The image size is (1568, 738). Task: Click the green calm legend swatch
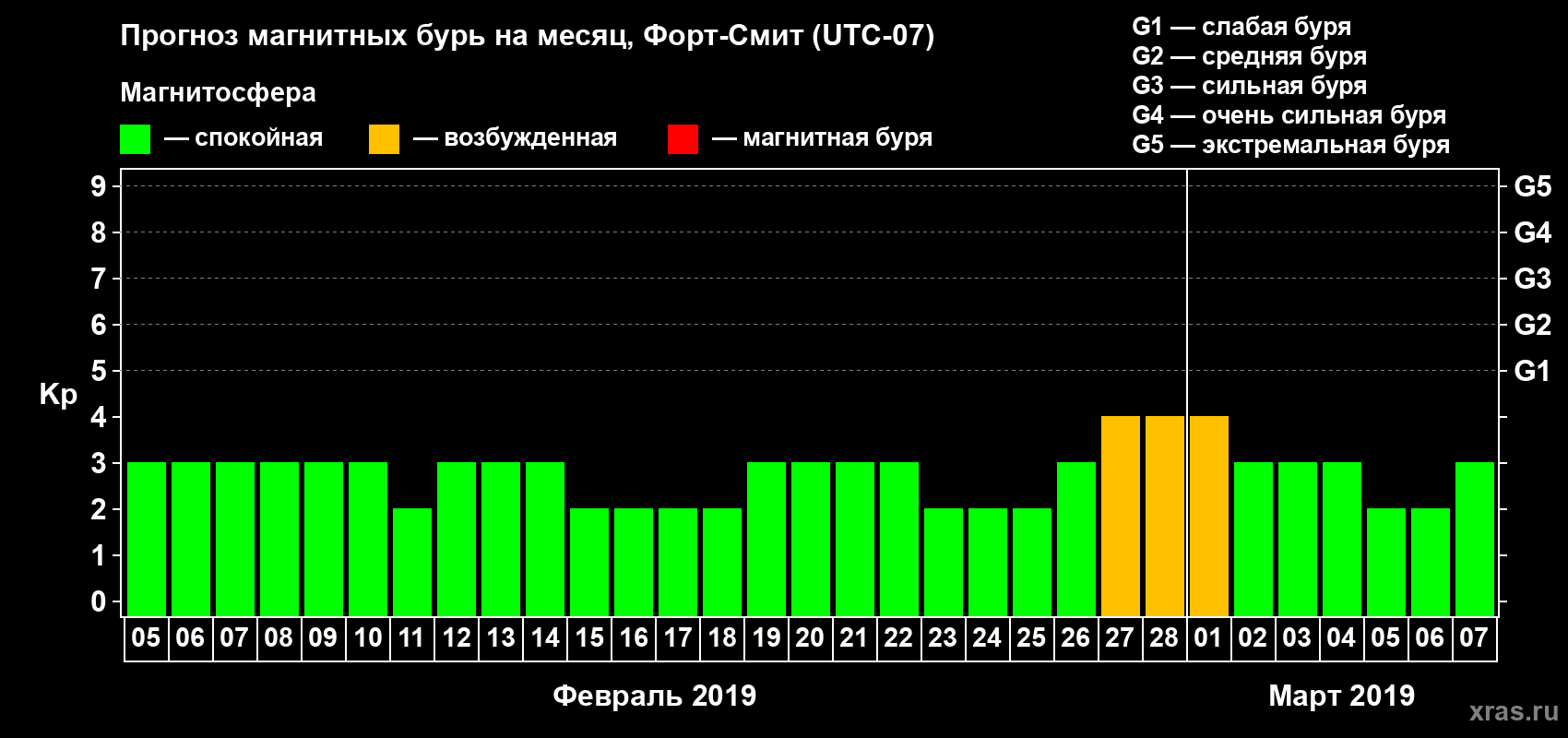point(135,139)
